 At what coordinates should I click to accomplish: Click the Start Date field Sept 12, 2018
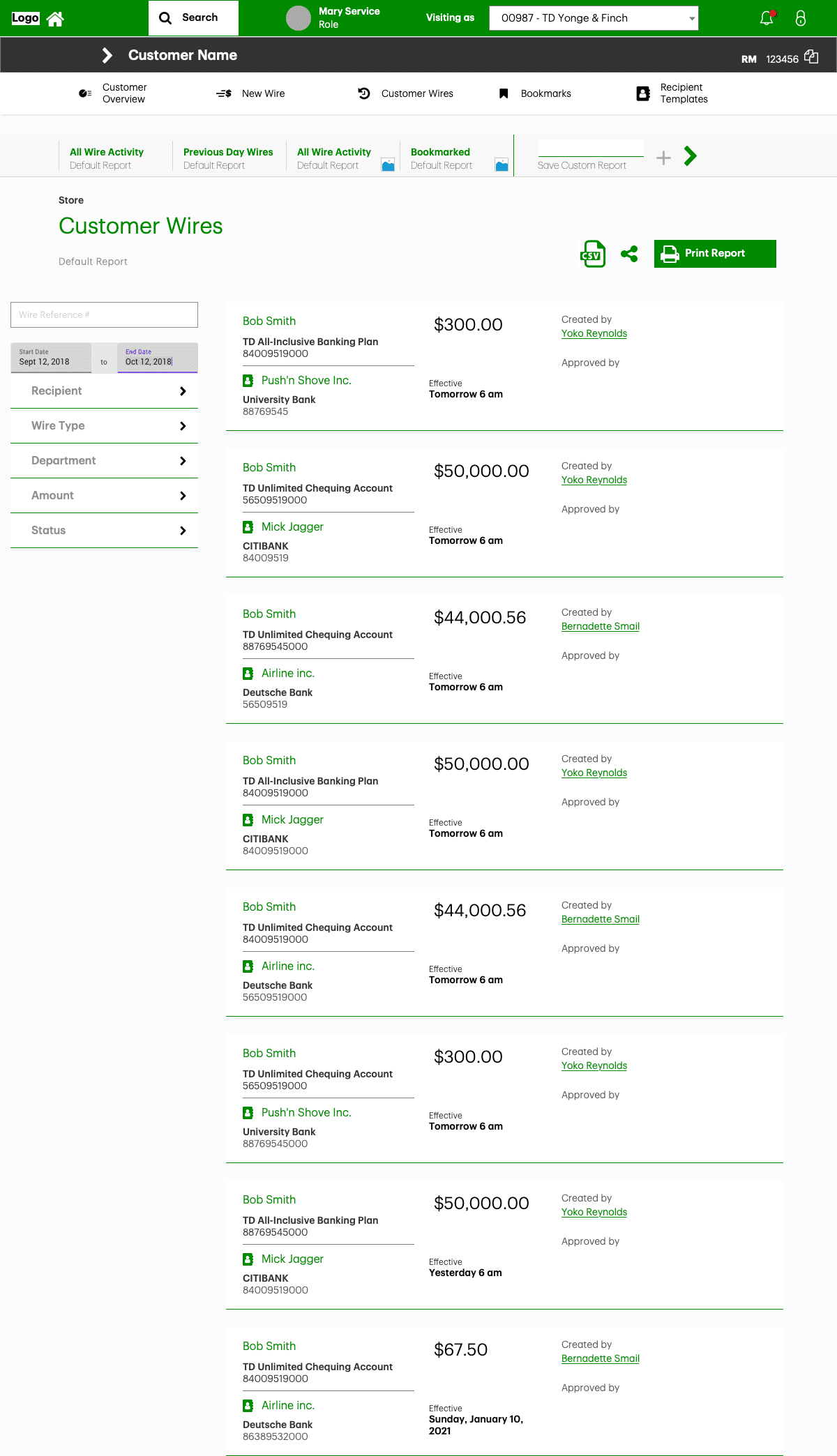coord(51,358)
